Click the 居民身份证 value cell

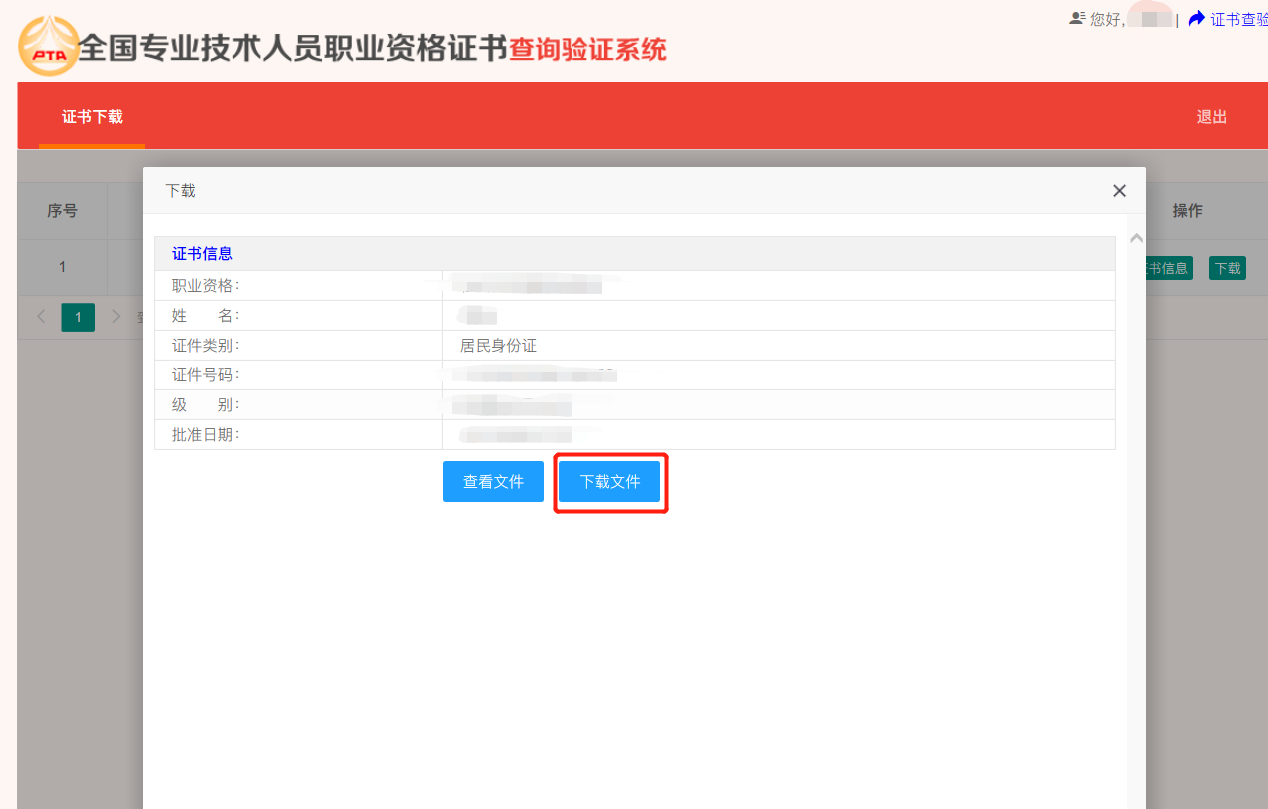click(498, 346)
